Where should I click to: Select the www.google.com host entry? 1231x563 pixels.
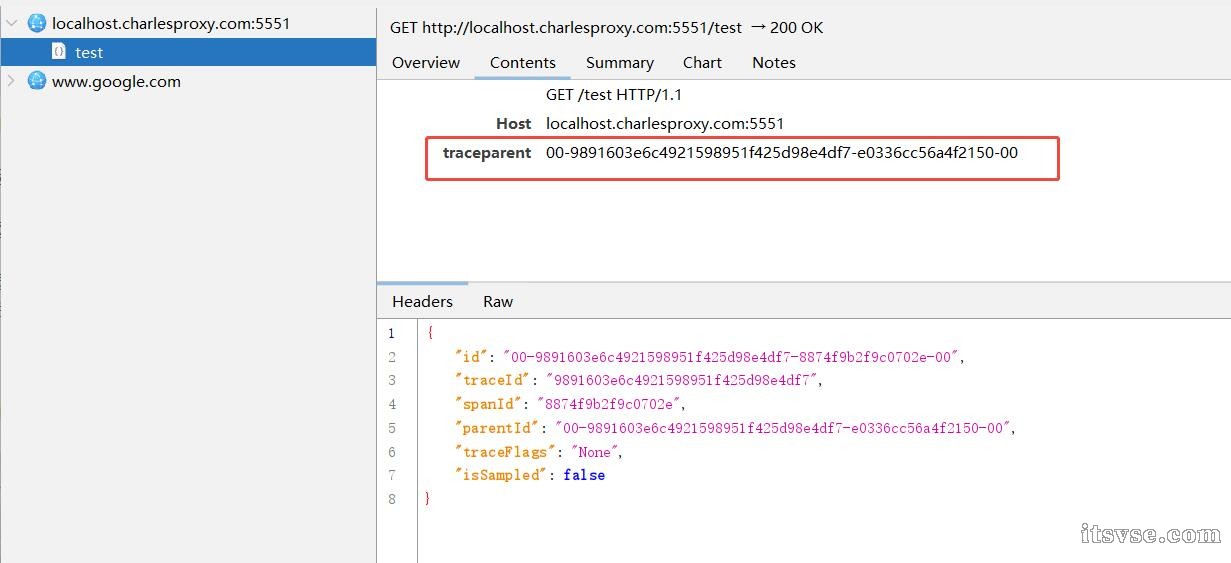pos(116,82)
